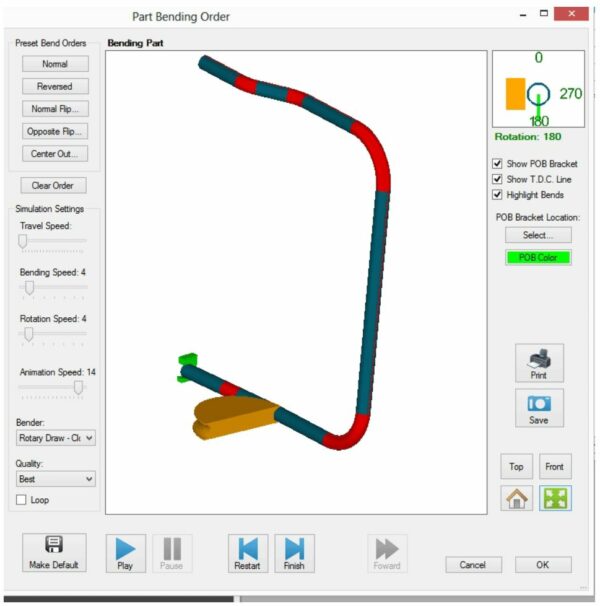This screenshot has height=606, width=600.
Task: Open the Bender dropdown
Action: point(56,438)
